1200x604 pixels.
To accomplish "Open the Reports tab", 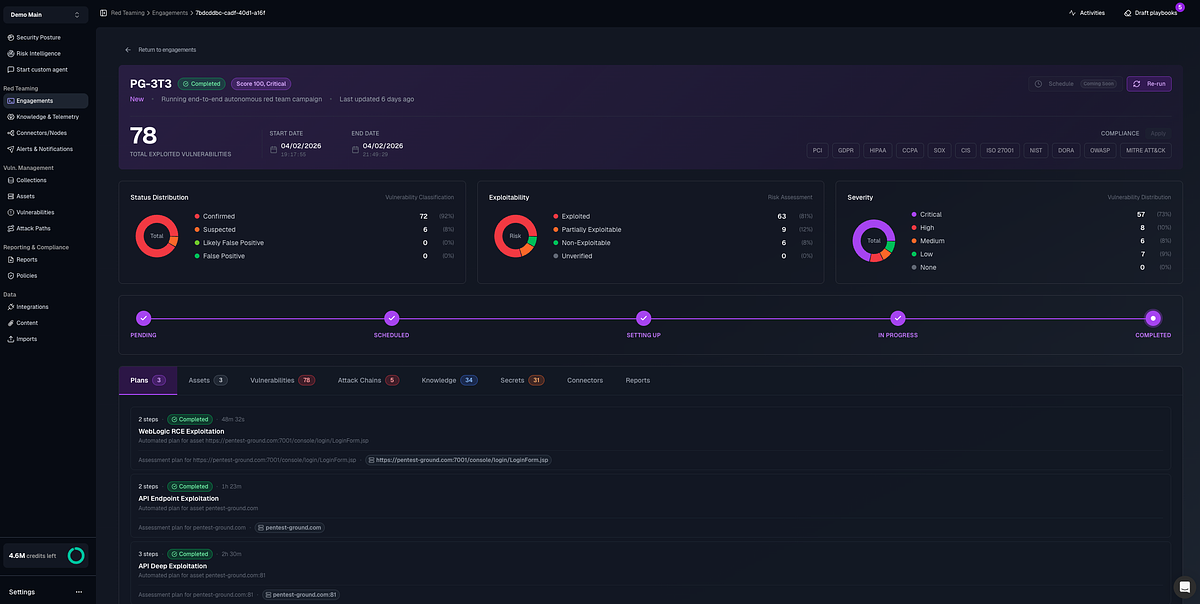I will (x=638, y=380).
